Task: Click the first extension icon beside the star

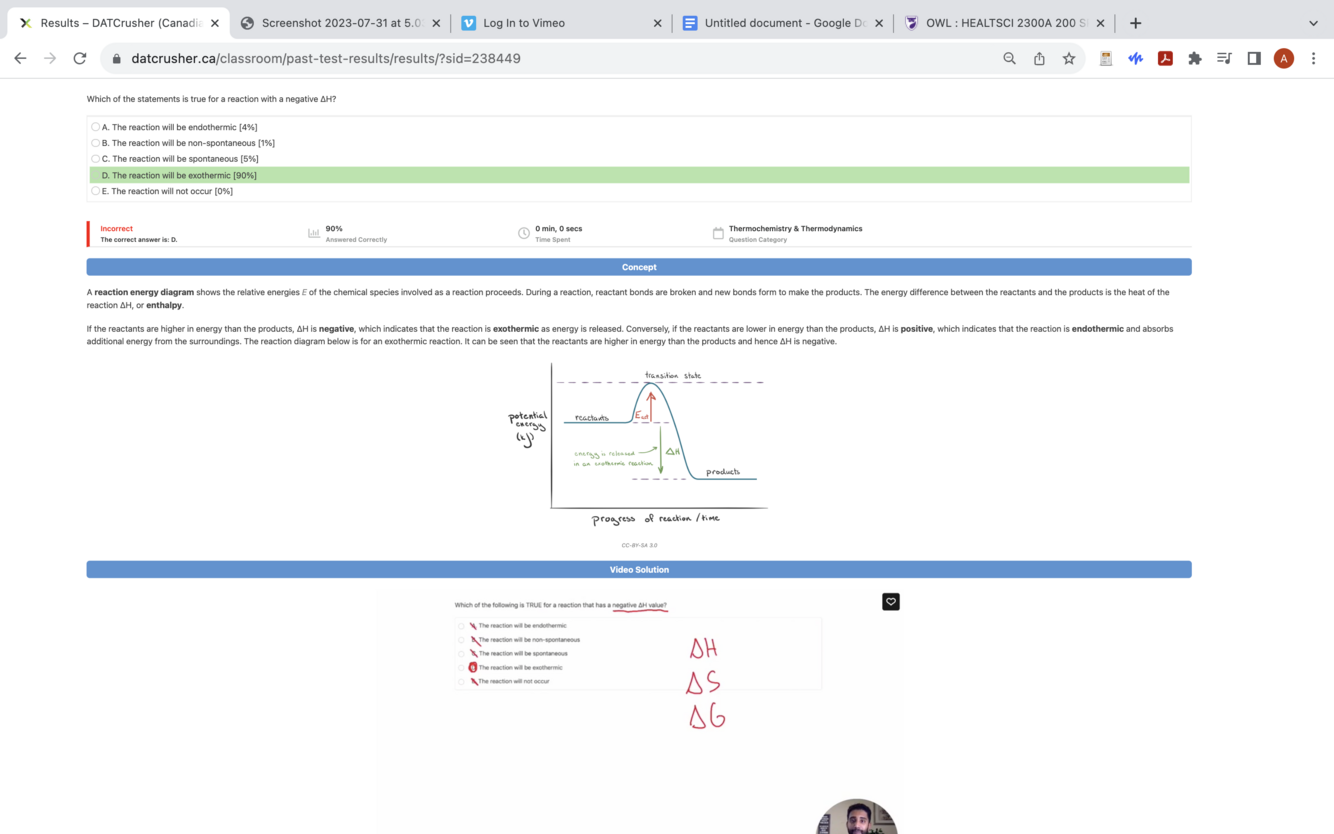Action: [x=1105, y=58]
